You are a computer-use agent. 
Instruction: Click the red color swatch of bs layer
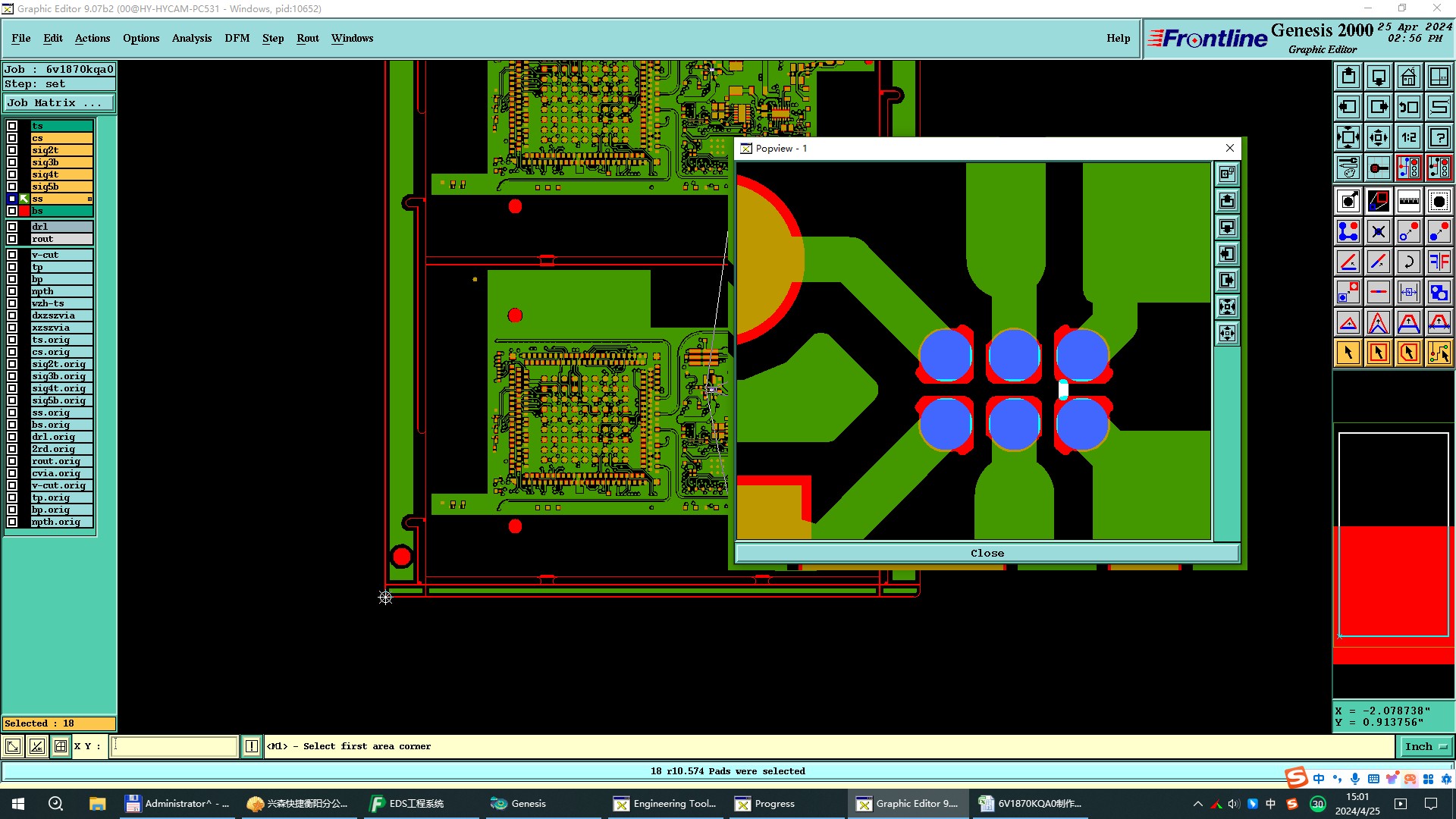click(x=24, y=211)
